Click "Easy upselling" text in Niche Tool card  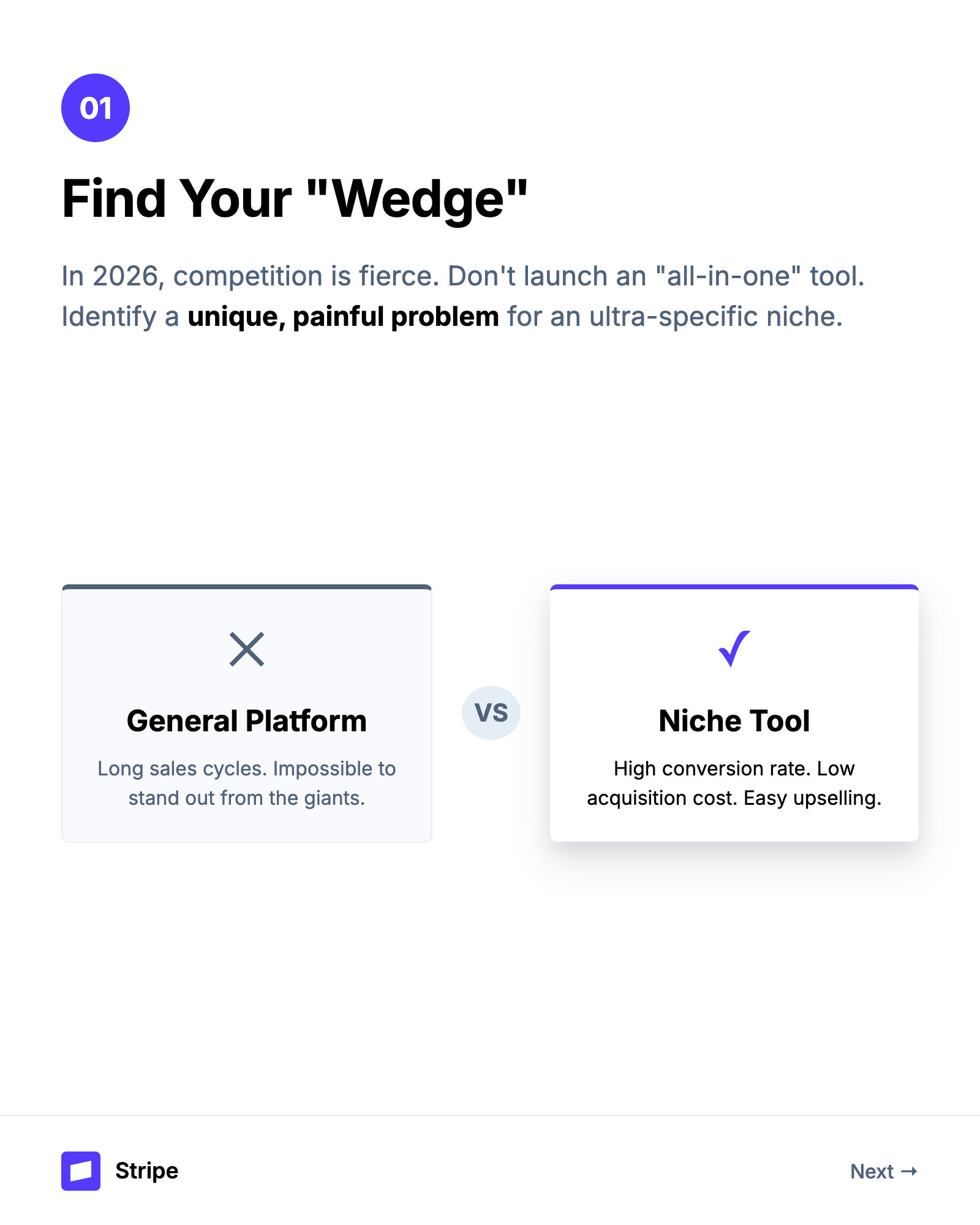pos(812,798)
